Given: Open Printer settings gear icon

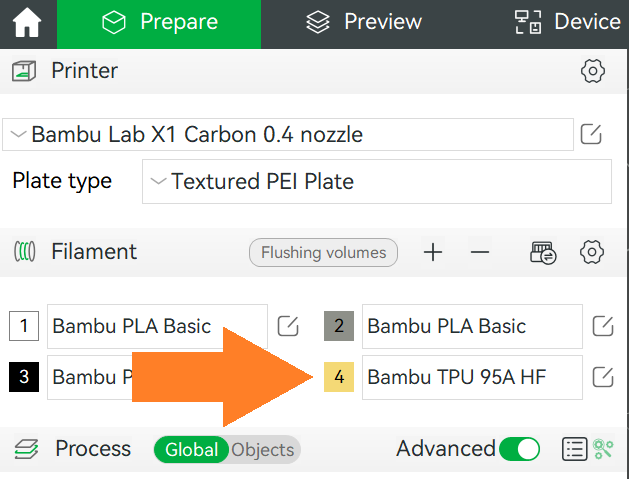Looking at the screenshot, I should click(x=592, y=71).
